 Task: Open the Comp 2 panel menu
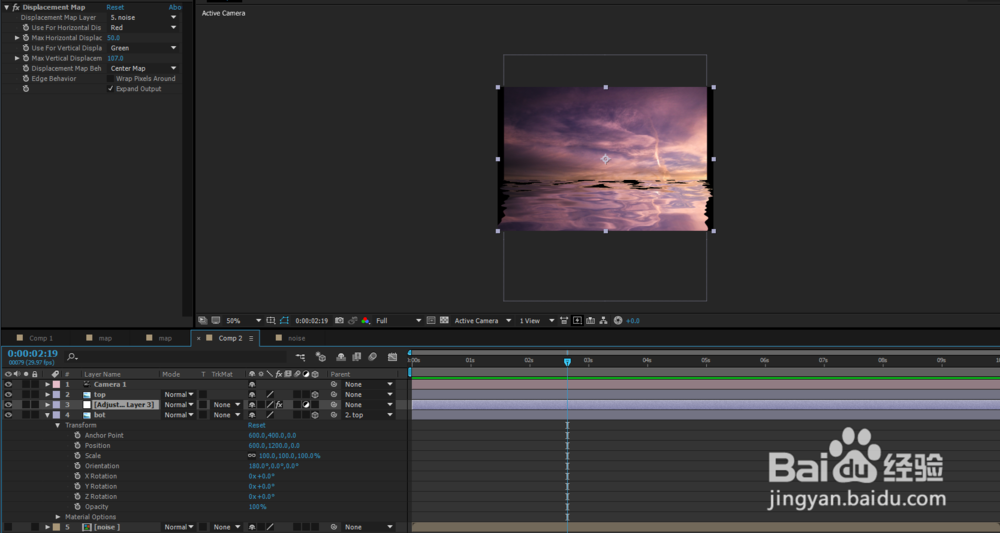click(x=251, y=338)
